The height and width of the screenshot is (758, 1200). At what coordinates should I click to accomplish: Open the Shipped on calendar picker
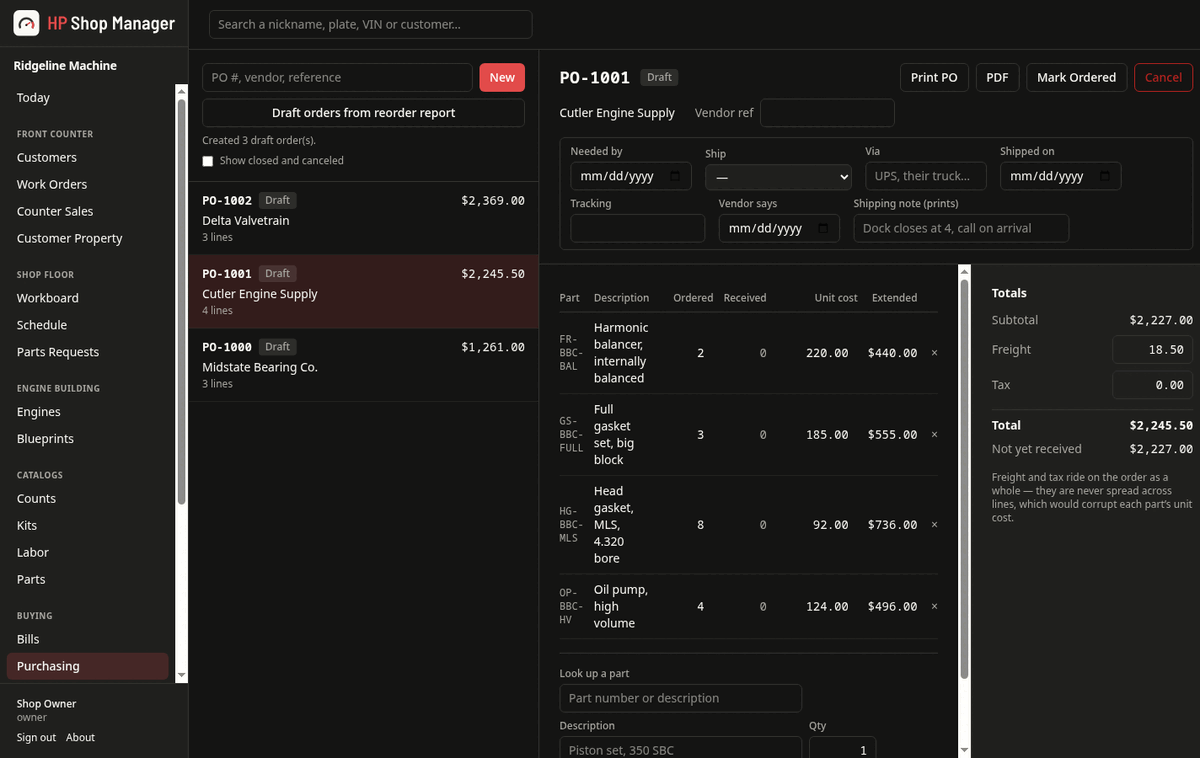coord(1105,176)
